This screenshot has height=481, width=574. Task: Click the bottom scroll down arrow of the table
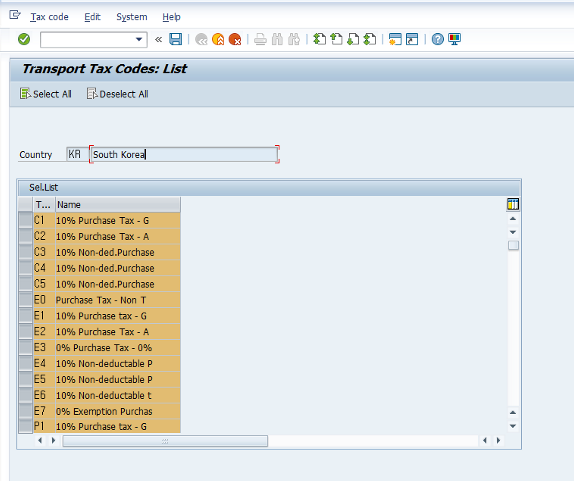(x=513, y=426)
